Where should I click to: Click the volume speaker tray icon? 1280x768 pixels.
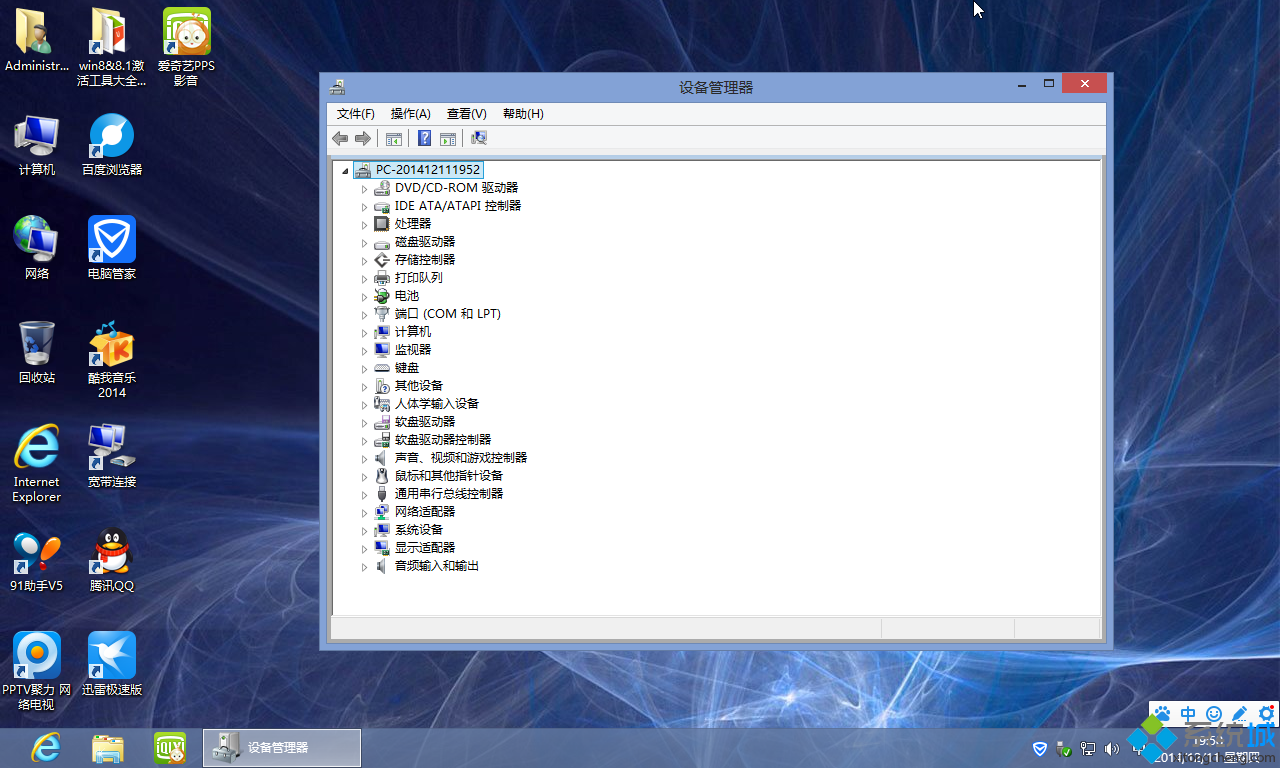tap(1112, 748)
